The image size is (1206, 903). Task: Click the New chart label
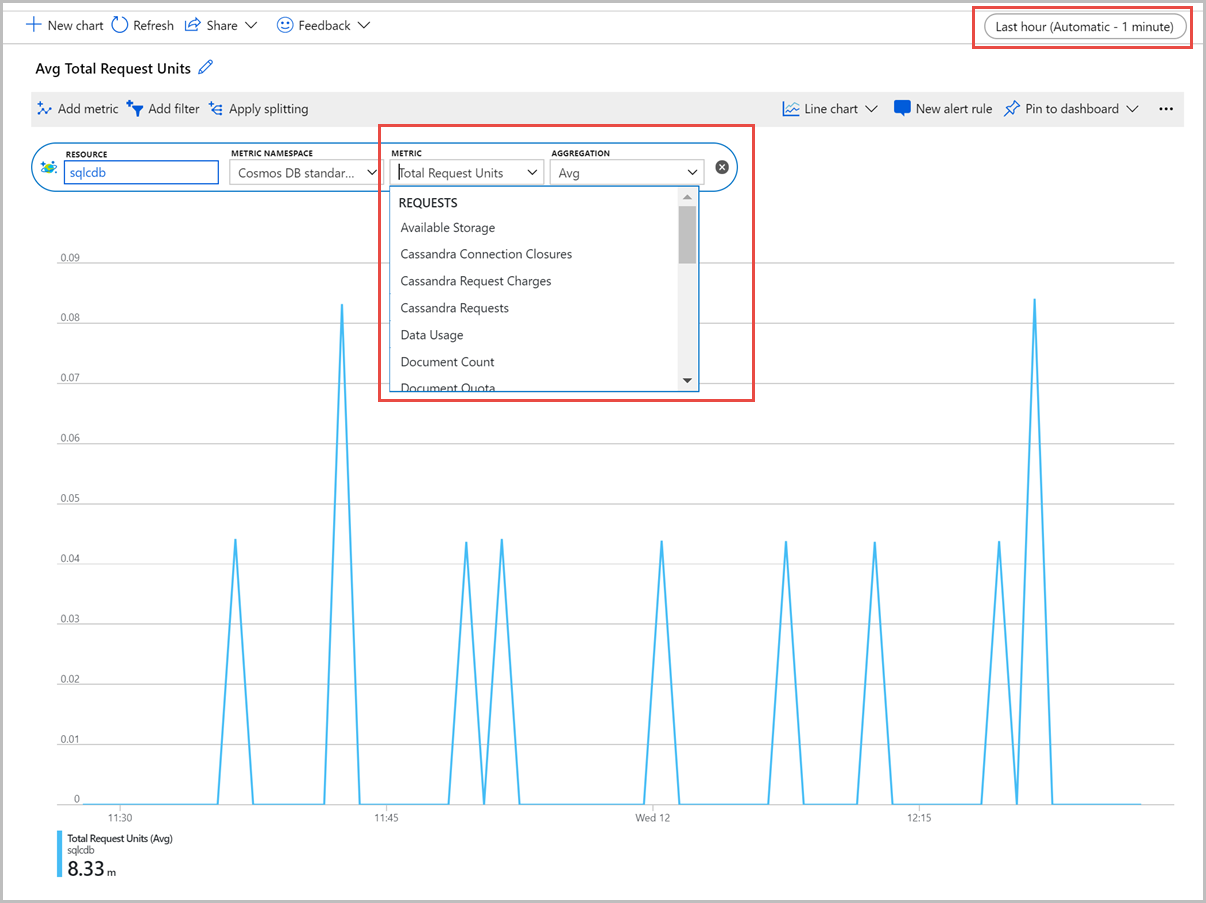click(x=76, y=25)
